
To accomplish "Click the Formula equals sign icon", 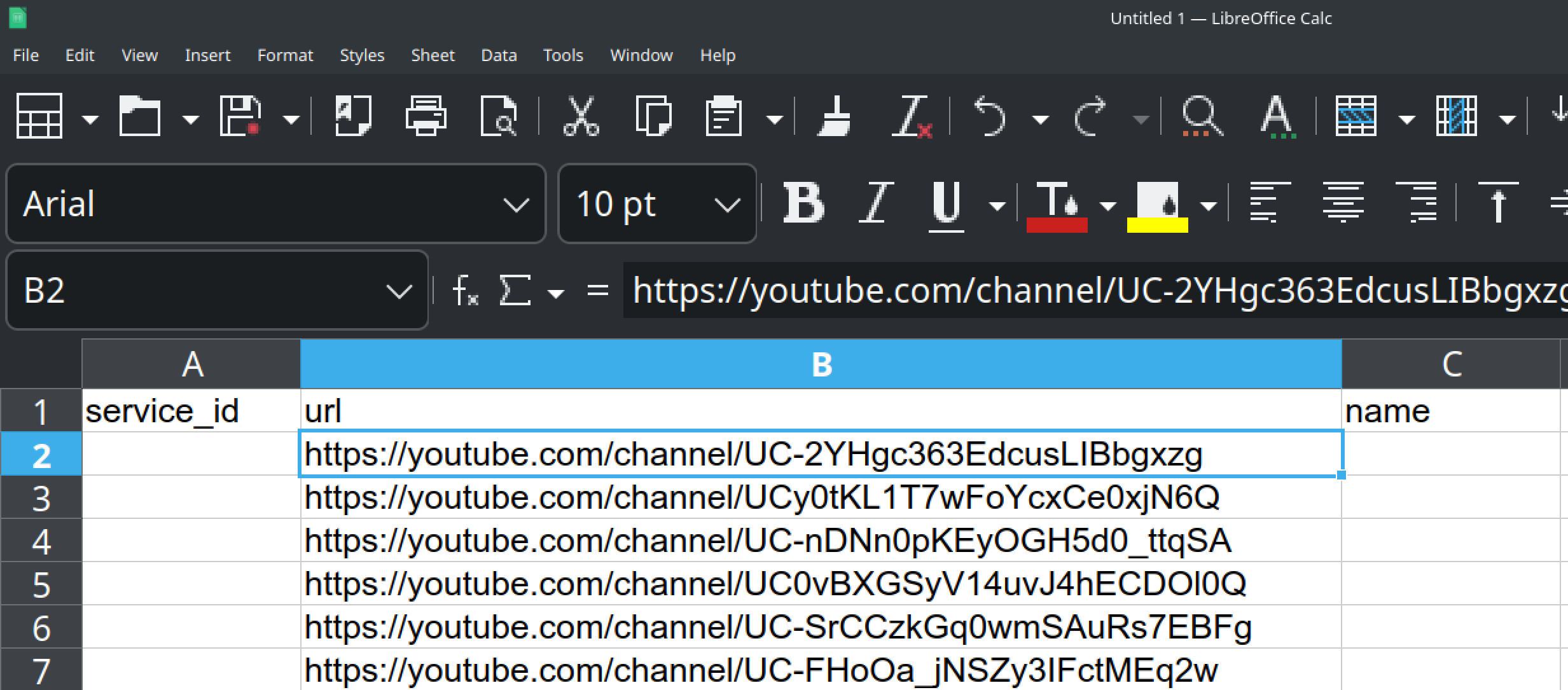I will pos(597,291).
